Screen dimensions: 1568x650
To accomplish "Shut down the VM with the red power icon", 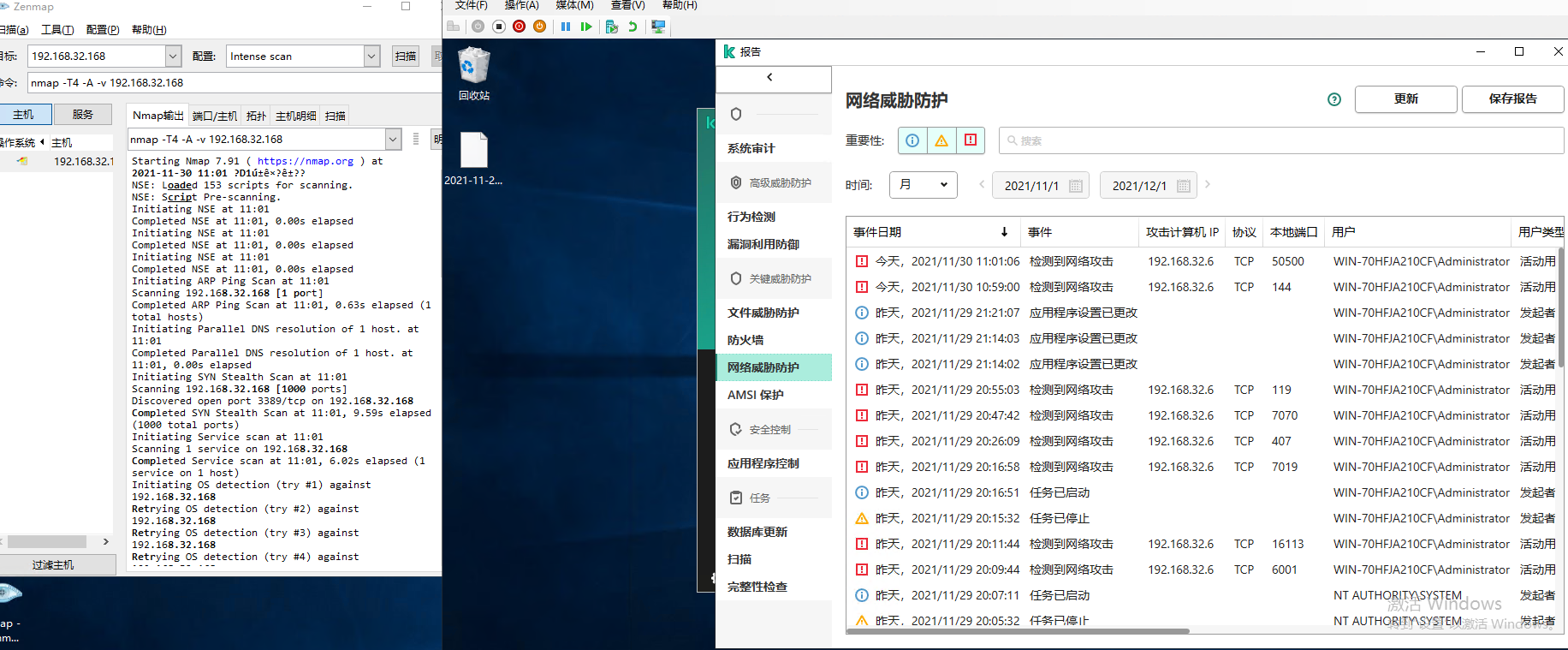I will (520, 27).
